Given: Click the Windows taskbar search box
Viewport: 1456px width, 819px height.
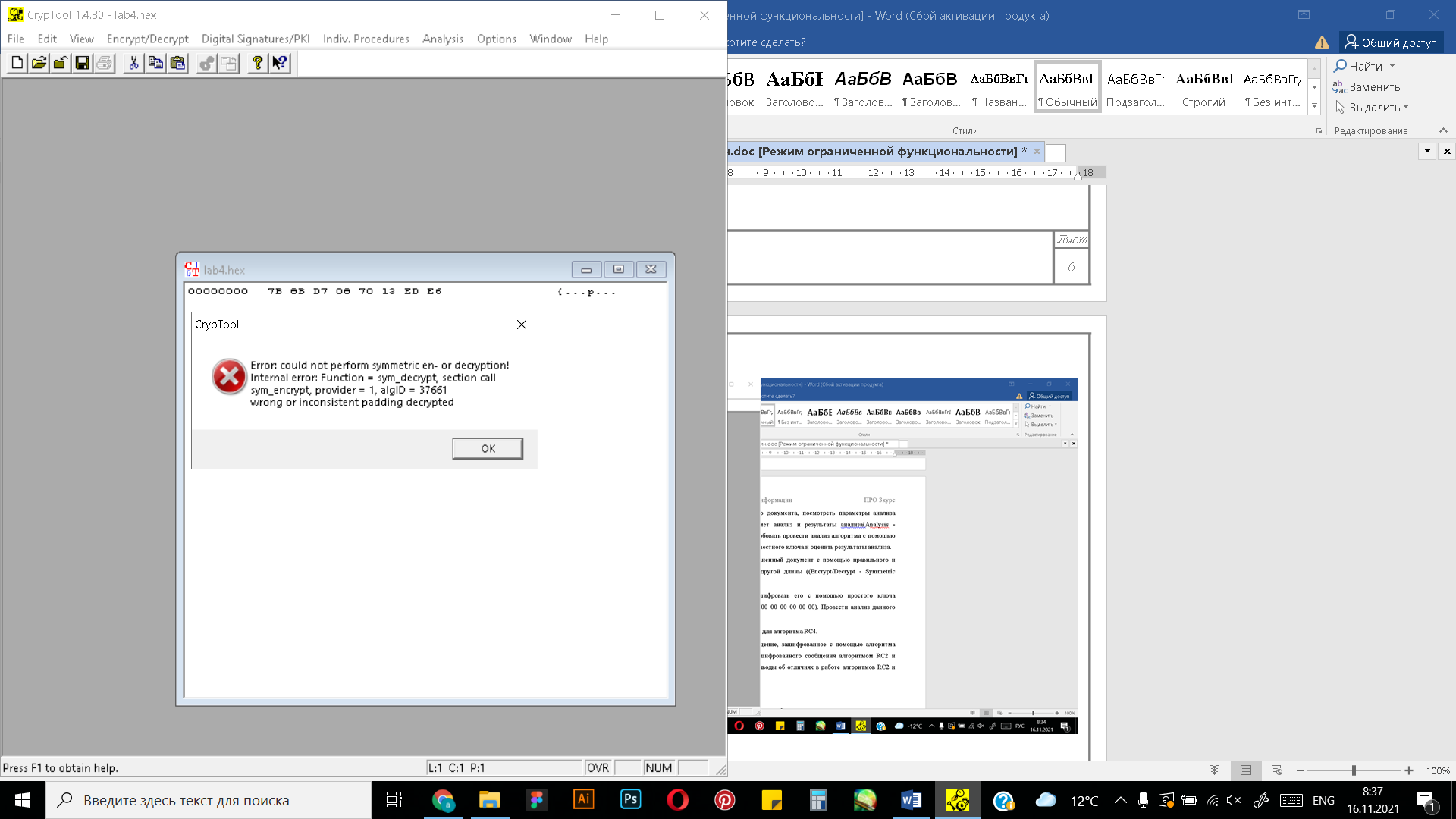Looking at the screenshot, I should pos(209,800).
